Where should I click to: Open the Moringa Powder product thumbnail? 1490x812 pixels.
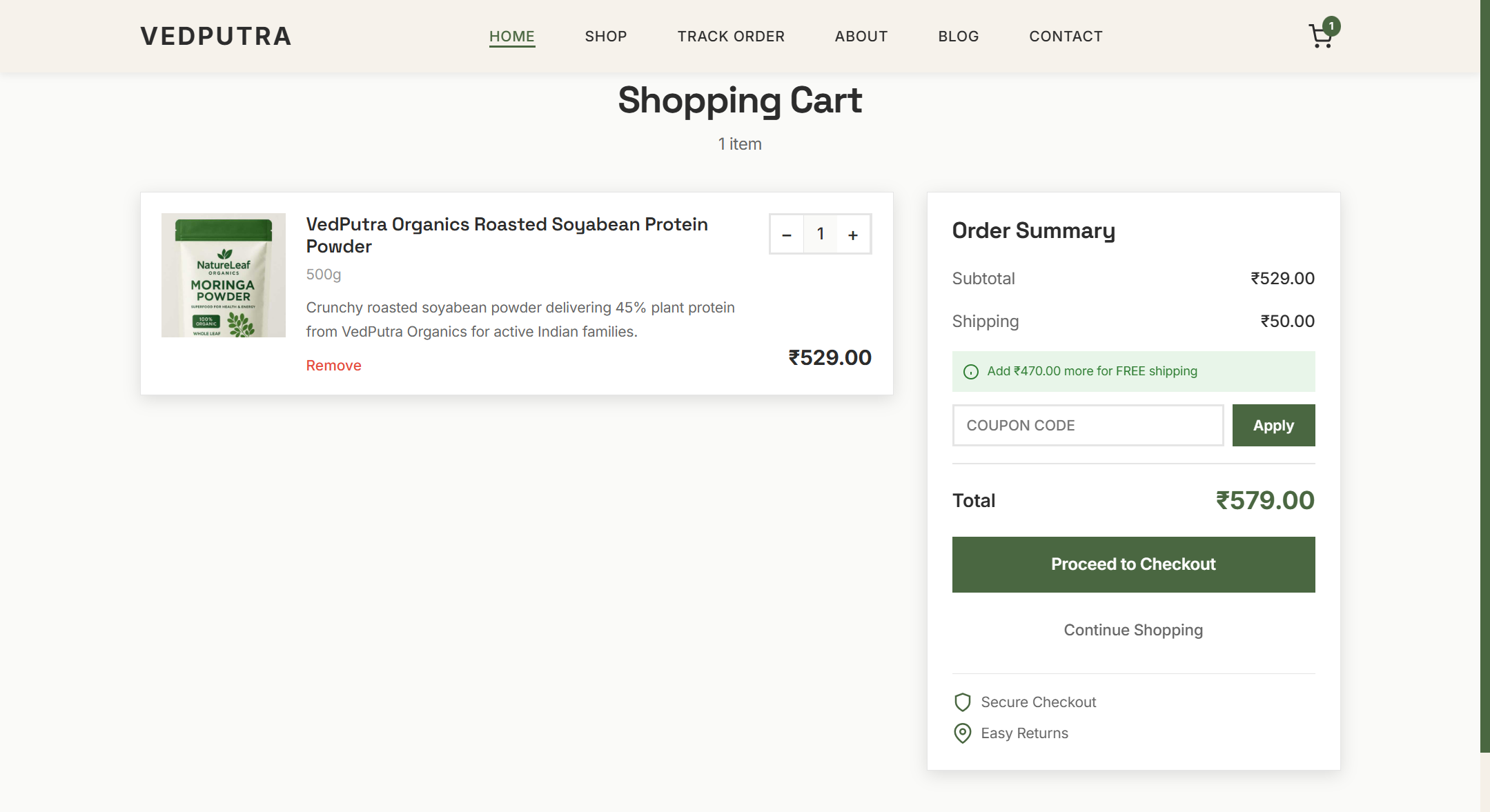point(223,275)
